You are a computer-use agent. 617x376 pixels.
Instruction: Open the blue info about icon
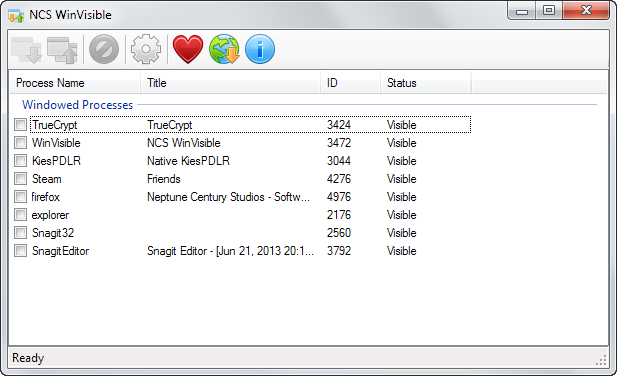point(260,49)
